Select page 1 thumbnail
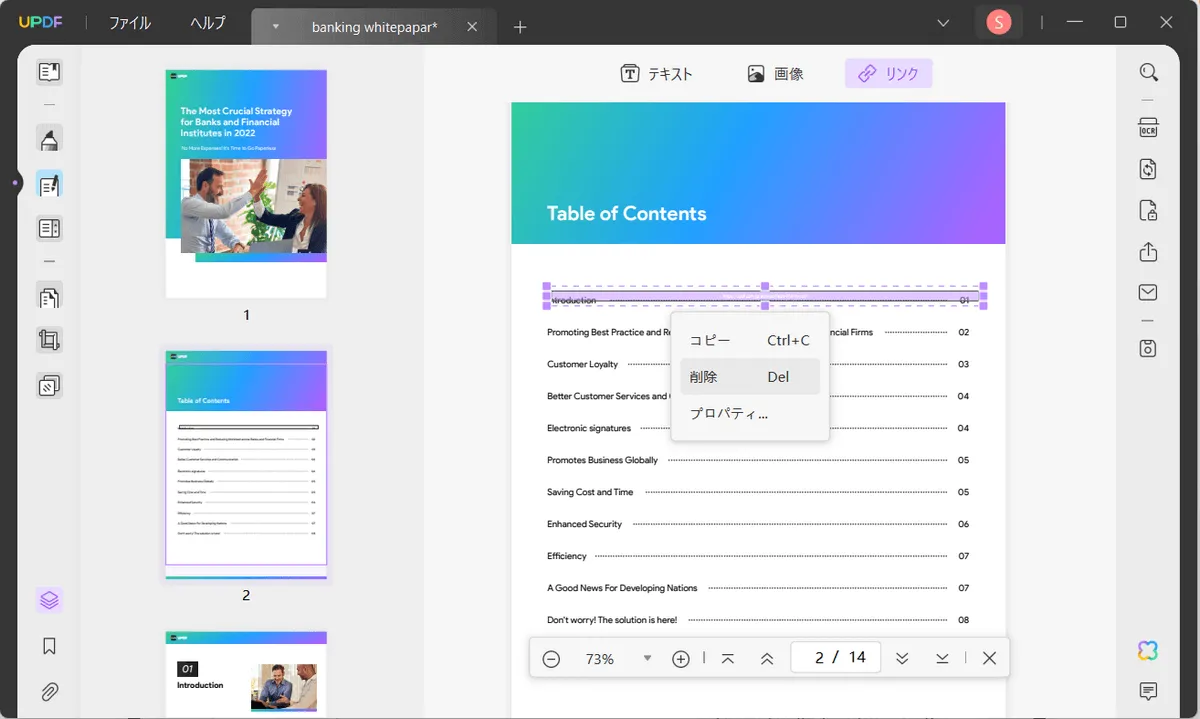 tap(246, 184)
